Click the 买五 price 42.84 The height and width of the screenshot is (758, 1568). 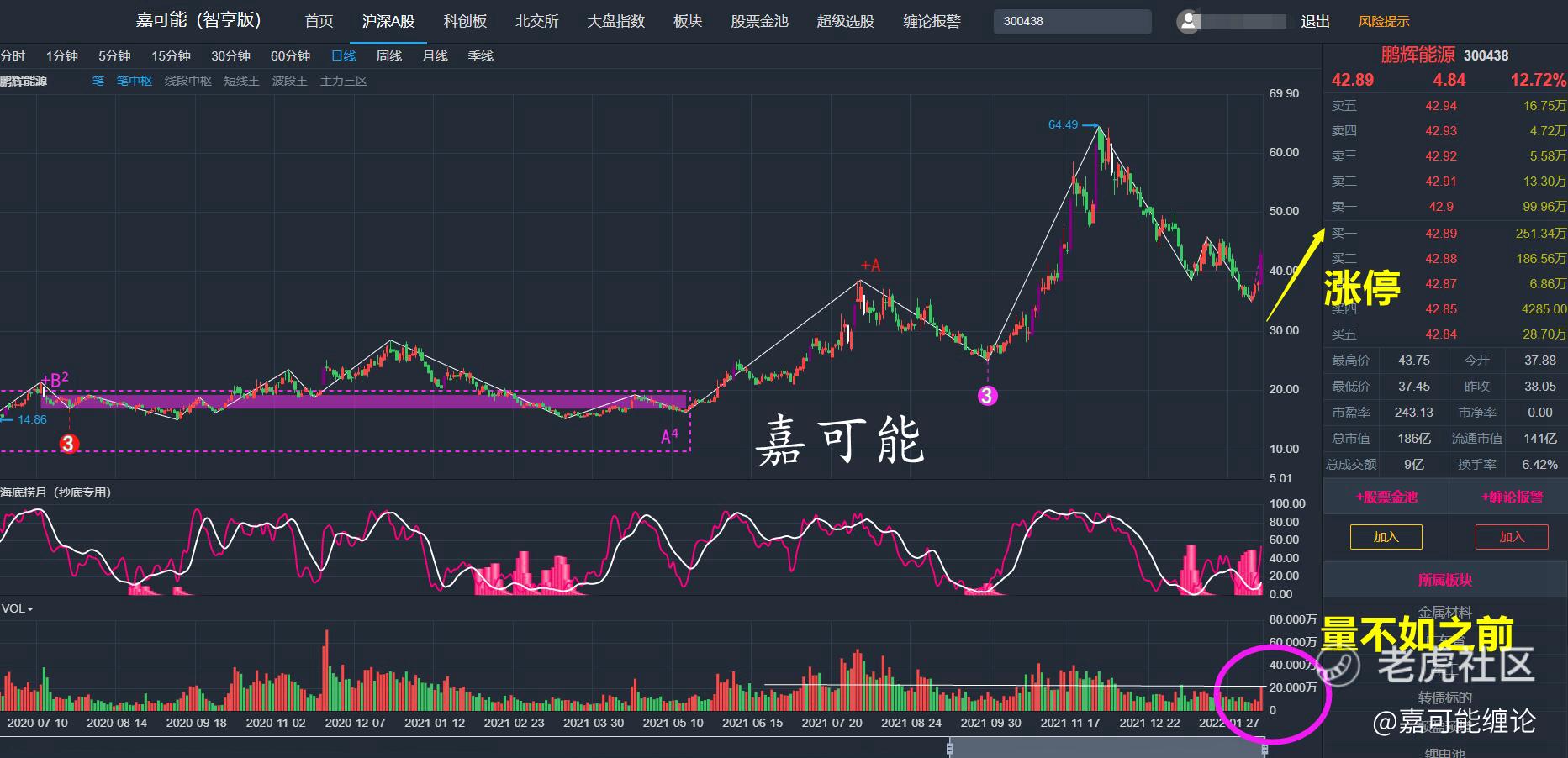coord(1441,334)
